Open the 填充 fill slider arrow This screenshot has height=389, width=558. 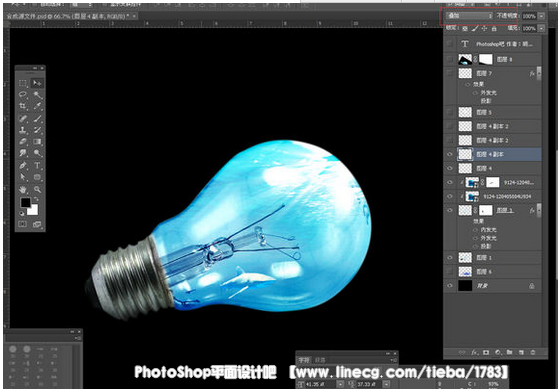click(x=541, y=28)
